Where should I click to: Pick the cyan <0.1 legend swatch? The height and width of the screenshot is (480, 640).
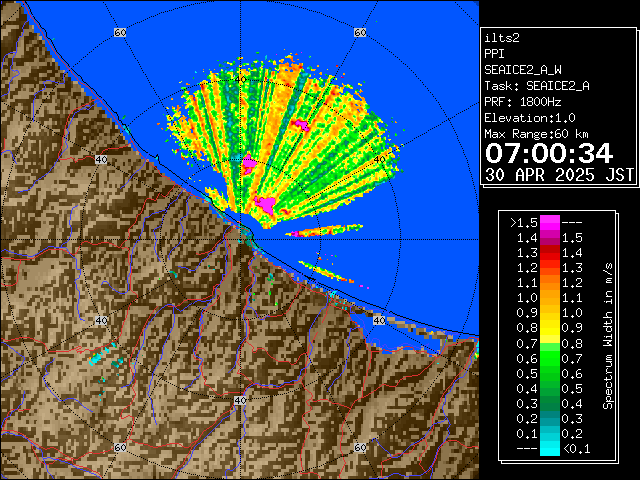pos(550,449)
